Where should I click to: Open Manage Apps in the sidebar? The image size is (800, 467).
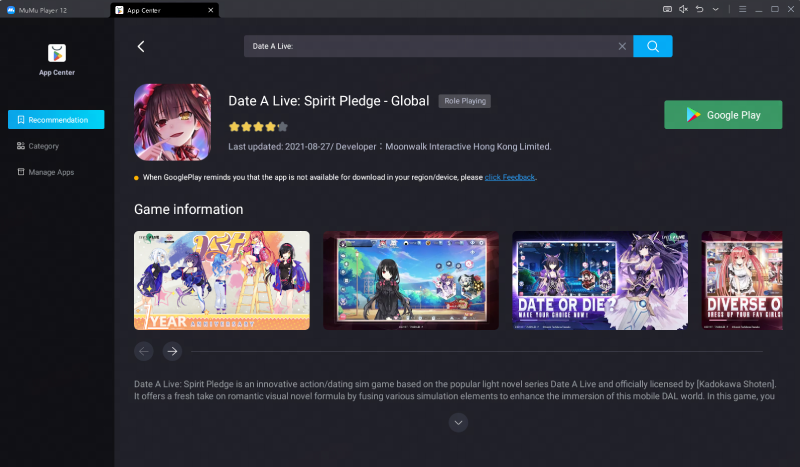(45, 172)
